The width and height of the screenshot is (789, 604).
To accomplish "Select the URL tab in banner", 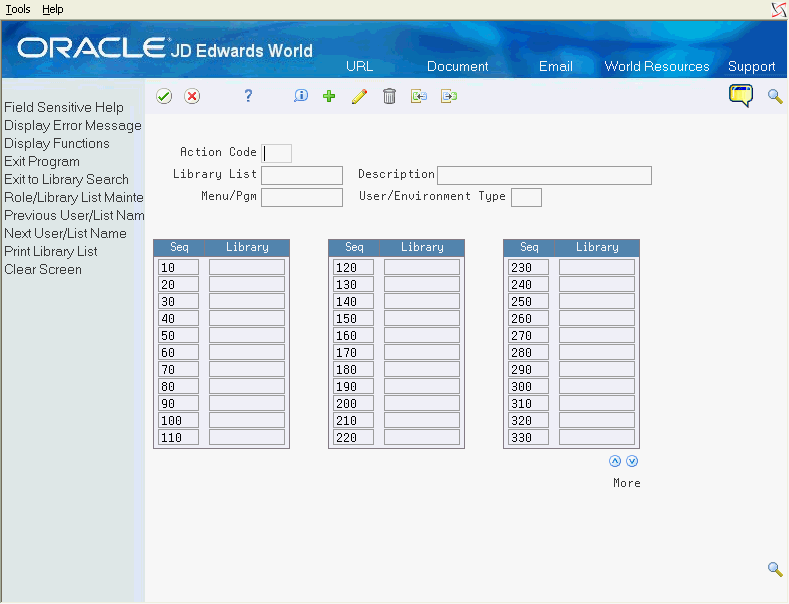I will click(359, 66).
